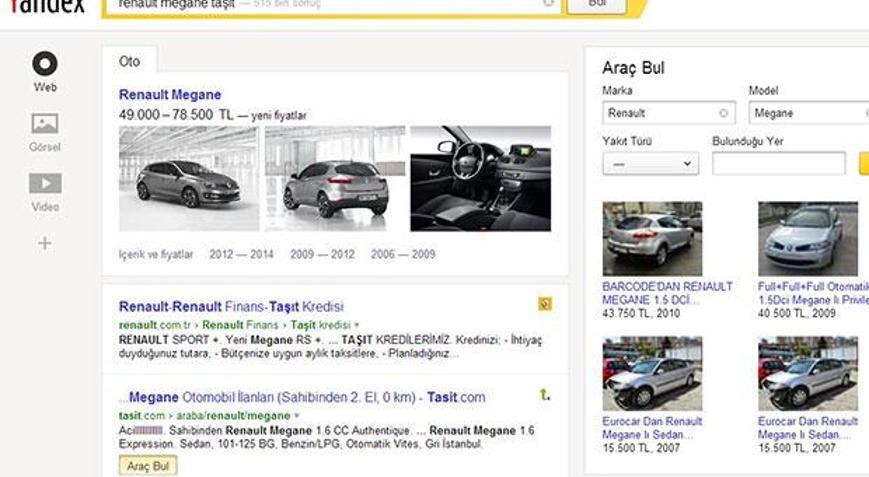Click the Bulunduğu Yer input field
The image size is (869, 477).
(x=779, y=164)
